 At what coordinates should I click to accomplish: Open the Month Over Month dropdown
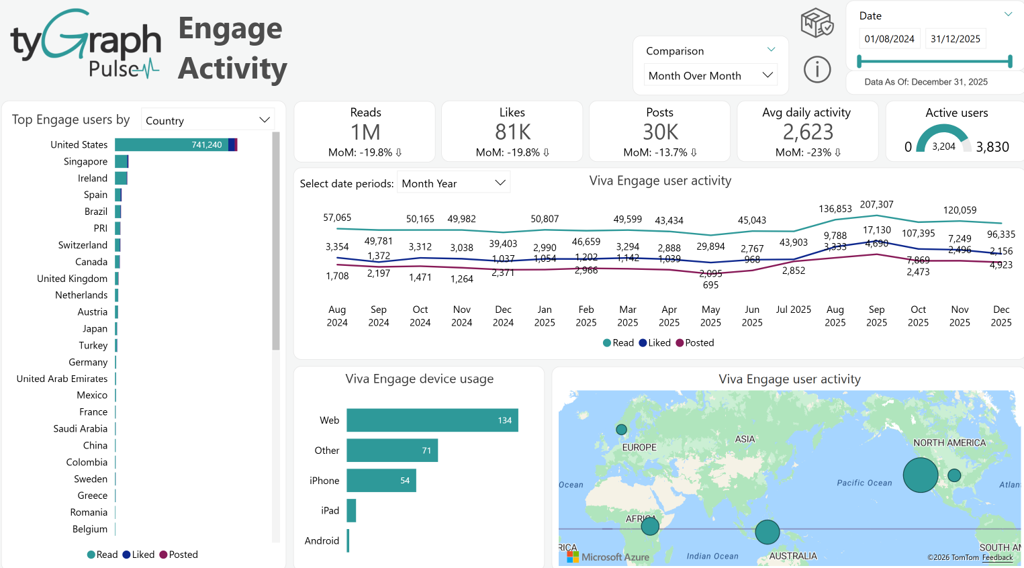point(711,76)
